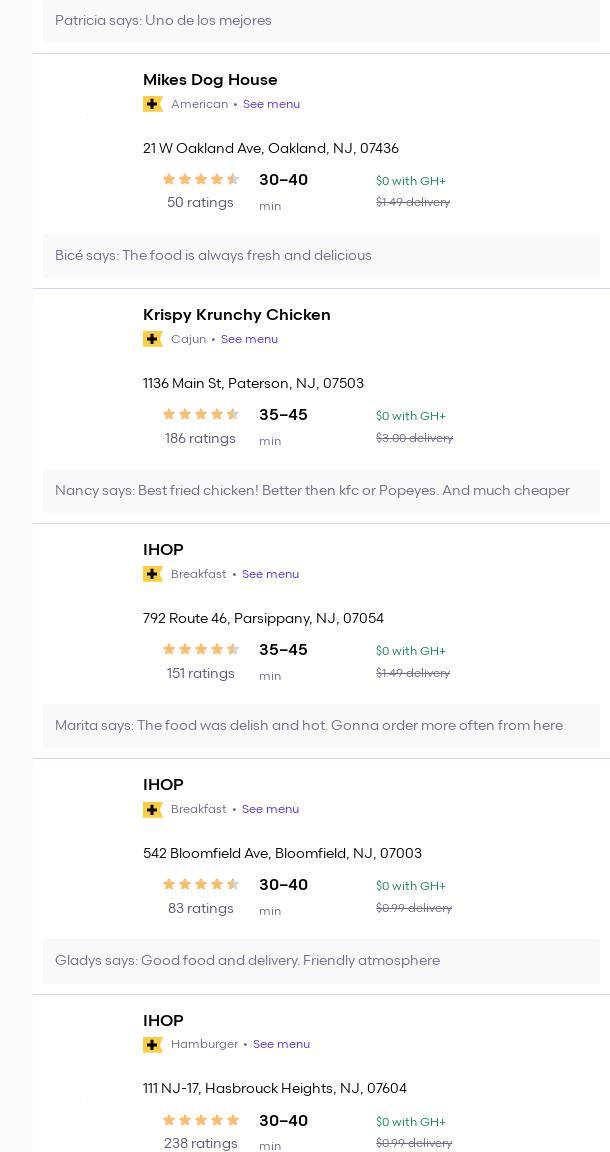610x1152 pixels.
Task: Open the See menu link beside Hamburger
Action: coord(281,1044)
